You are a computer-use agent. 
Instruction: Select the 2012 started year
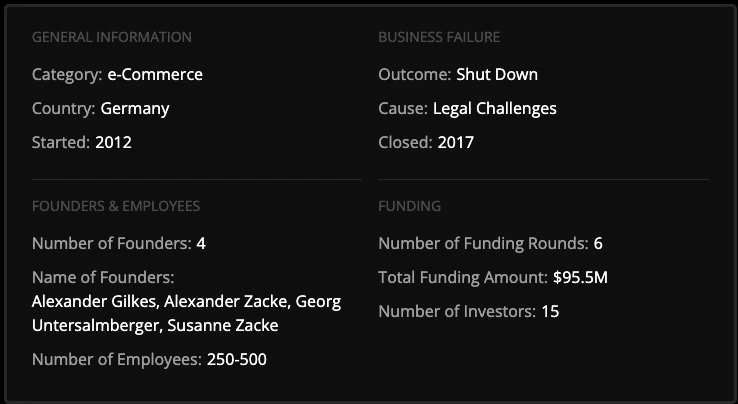point(113,142)
